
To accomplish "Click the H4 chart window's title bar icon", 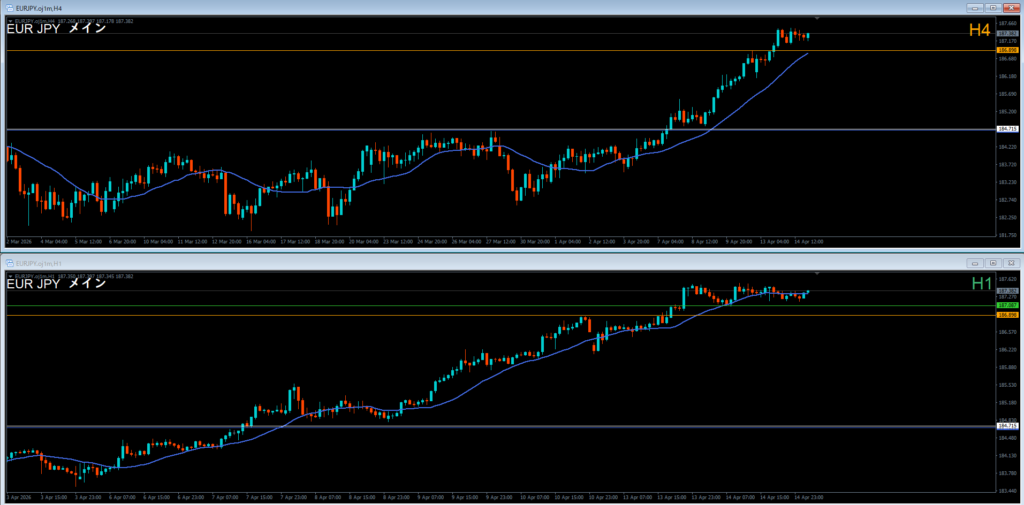I will tap(9, 7).
